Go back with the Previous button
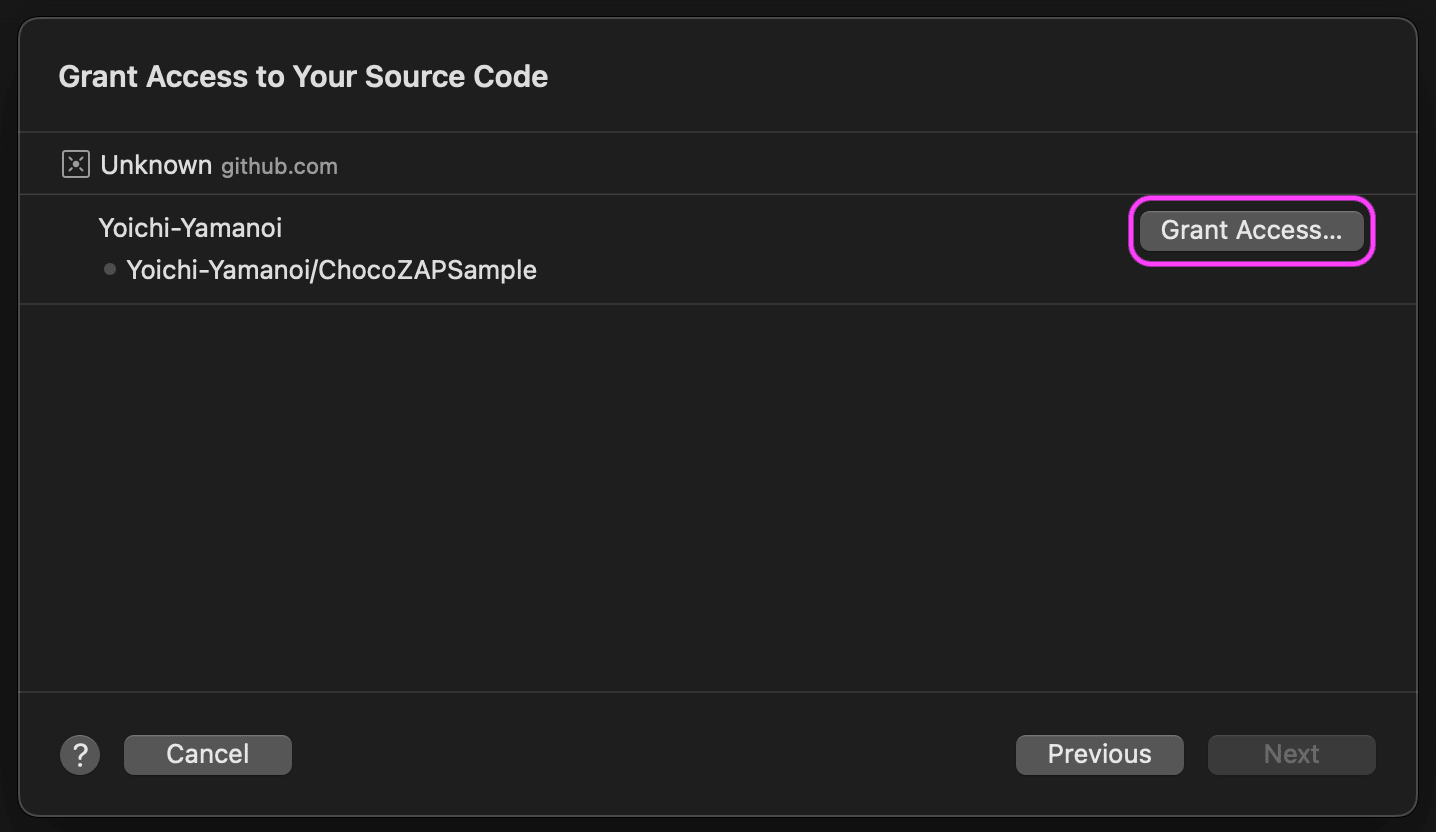This screenshot has height=832, width=1436. tap(1099, 754)
